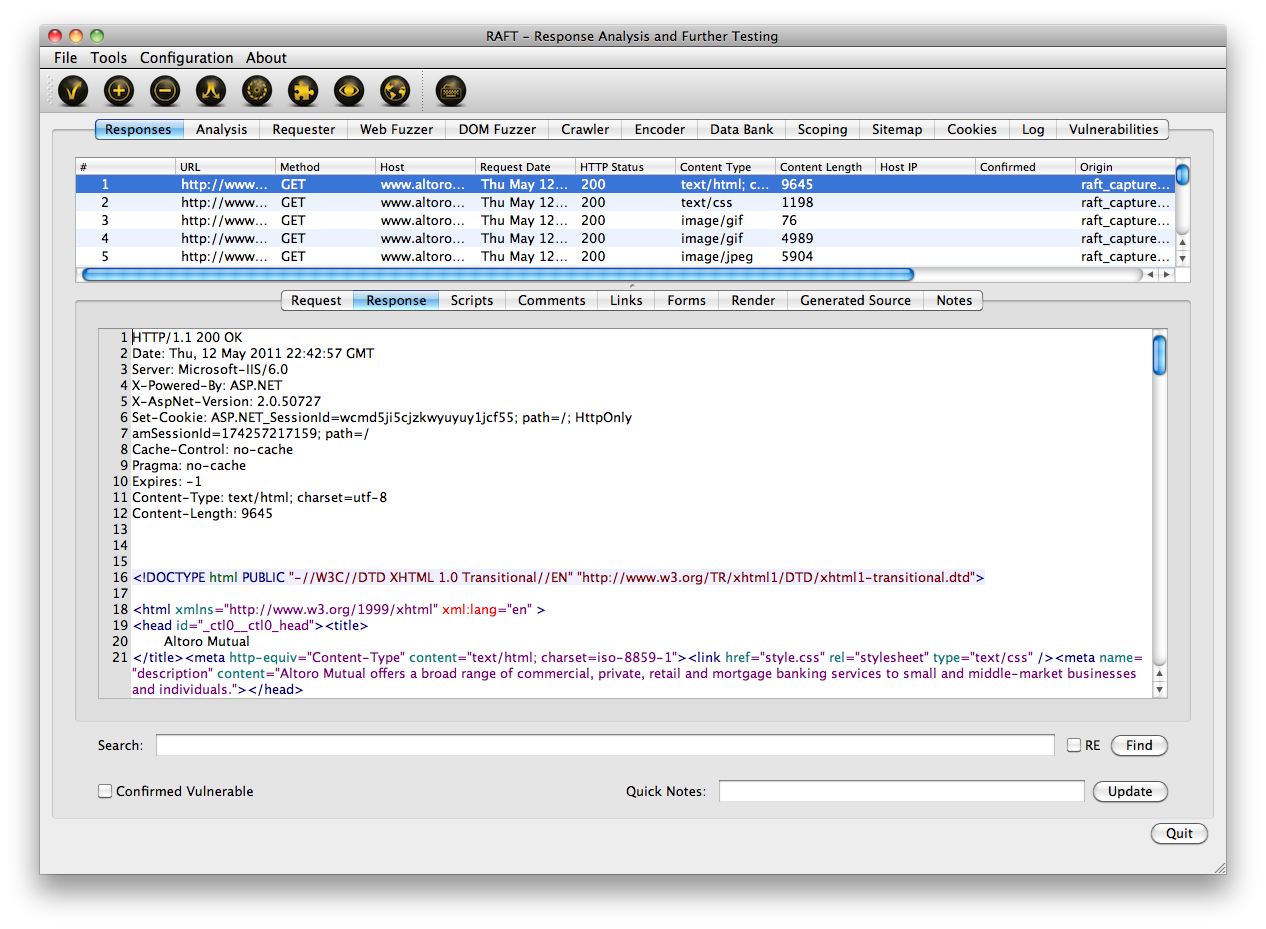Sort by the Method column header
The image size is (1266, 929).
tap(326, 167)
